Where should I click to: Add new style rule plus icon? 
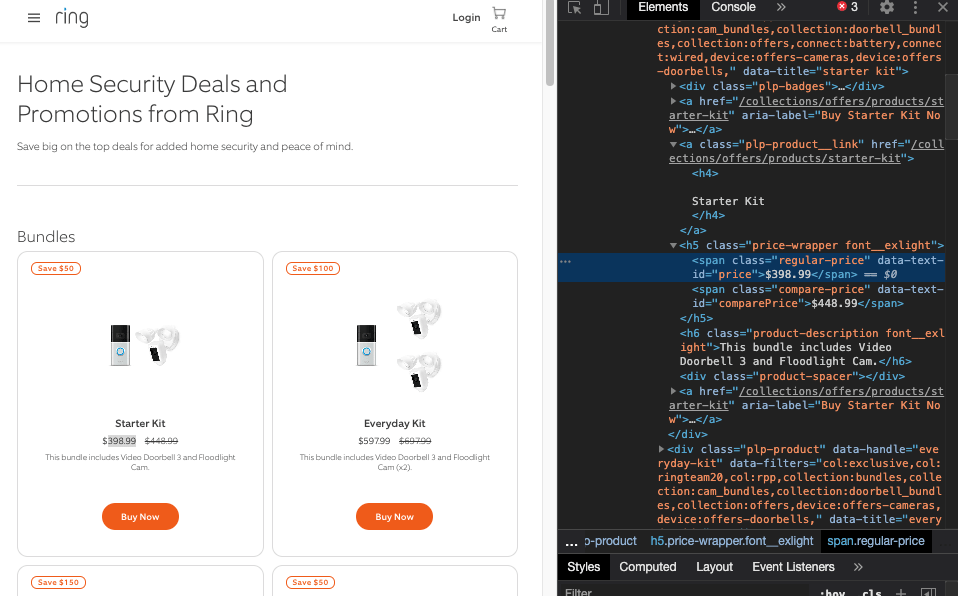pos(901,592)
